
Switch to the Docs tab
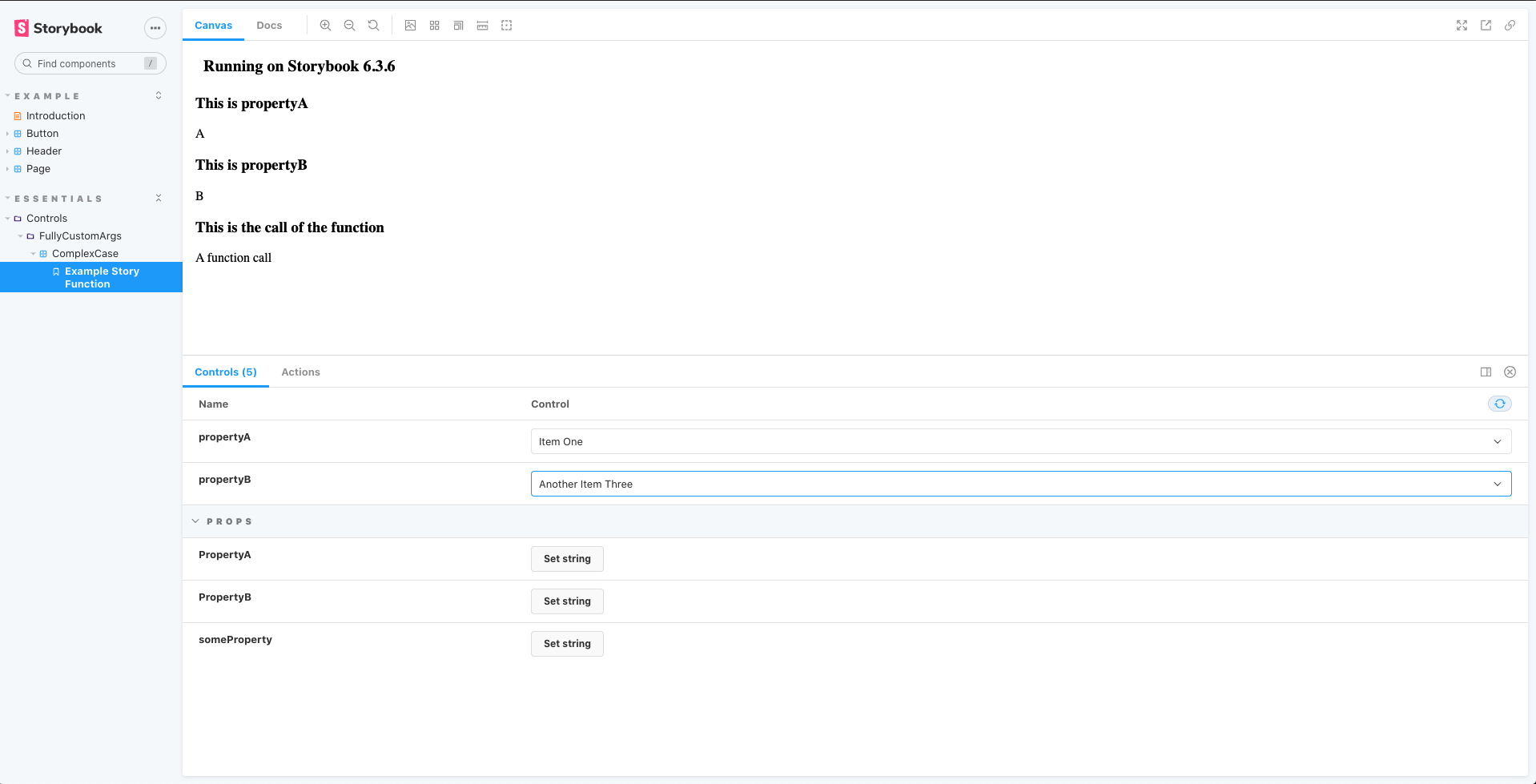point(269,25)
